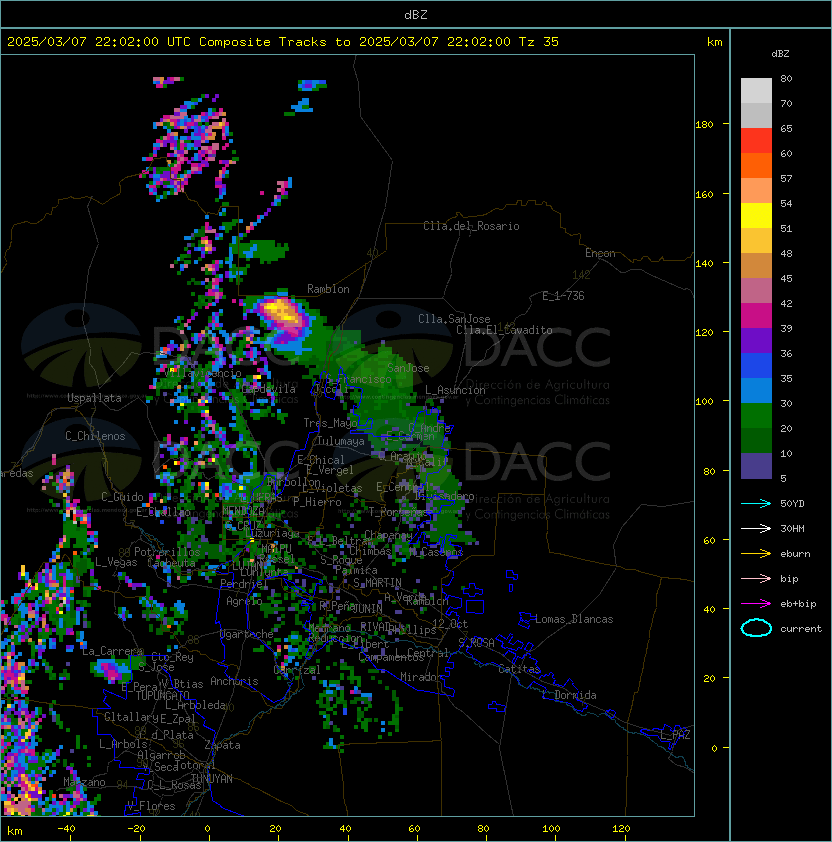Click the 'Clla.El_Cavadito' map label
The image size is (832, 842).
click(x=504, y=330)
